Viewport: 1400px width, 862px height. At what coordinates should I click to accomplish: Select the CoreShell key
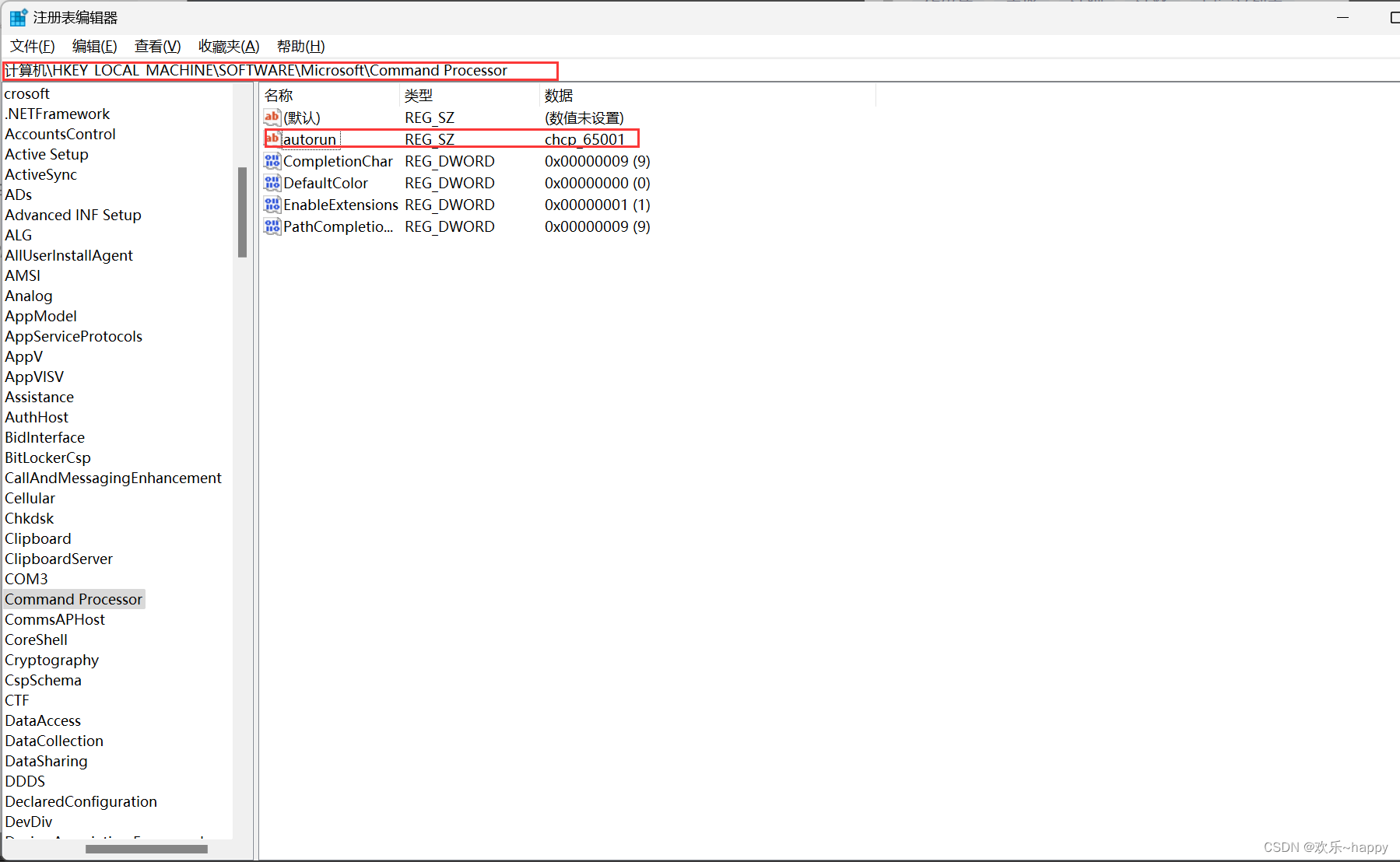(x=36, y=639)
